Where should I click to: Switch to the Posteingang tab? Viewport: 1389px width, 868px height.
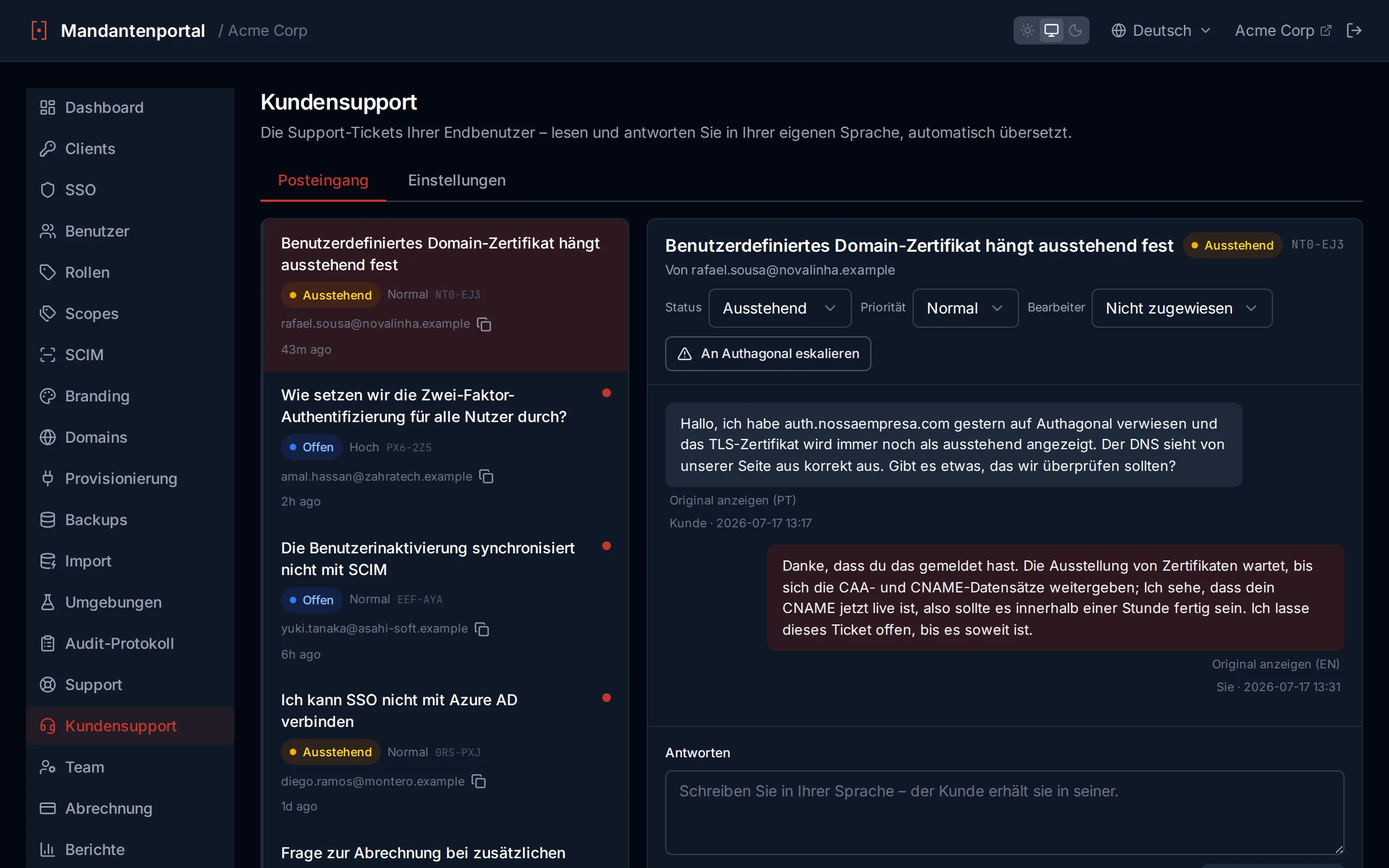coord(323,180)
